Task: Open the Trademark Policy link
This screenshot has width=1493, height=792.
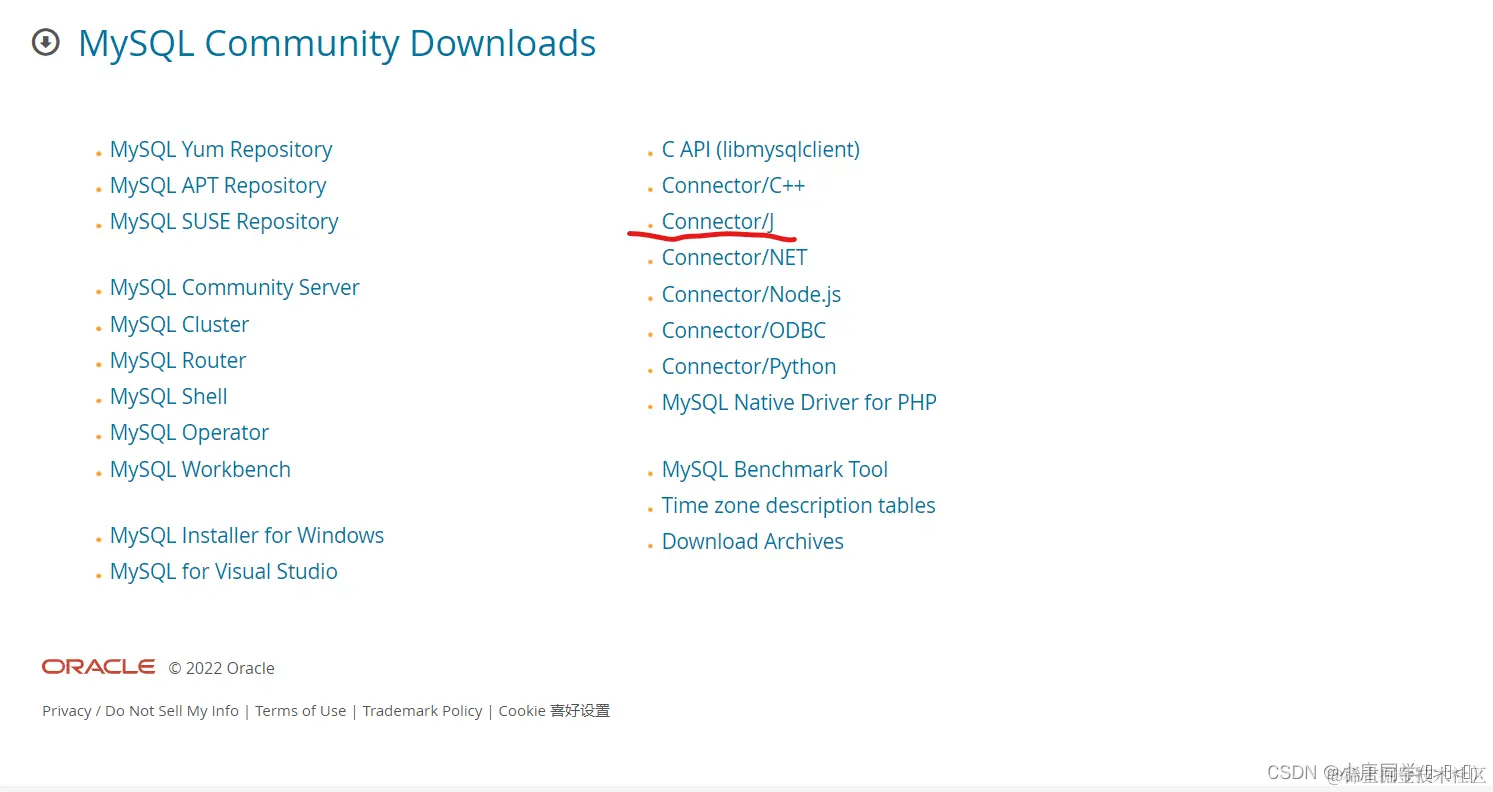Action: [x=423, y=711]
